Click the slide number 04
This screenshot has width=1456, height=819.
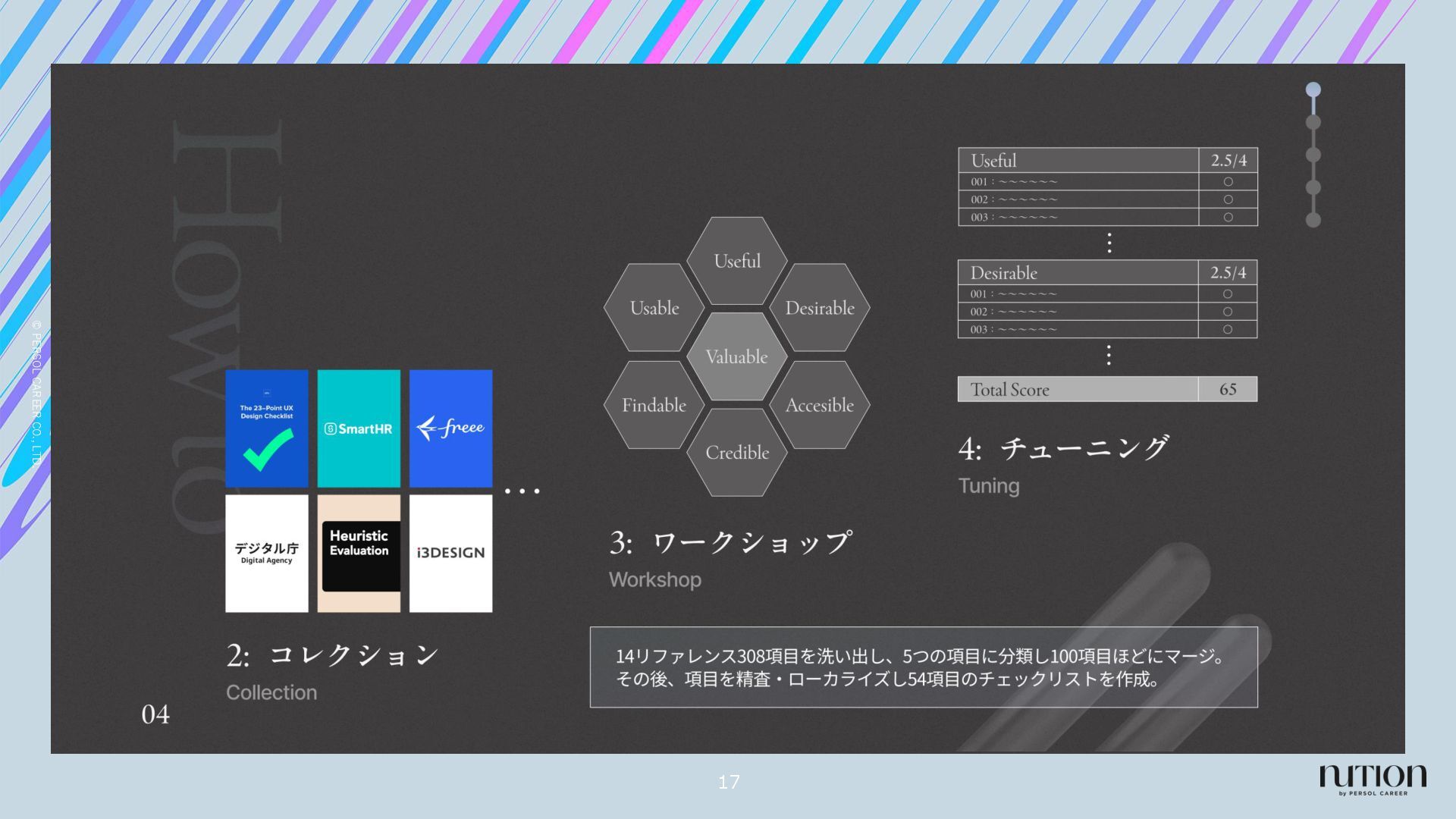point(155,714)
